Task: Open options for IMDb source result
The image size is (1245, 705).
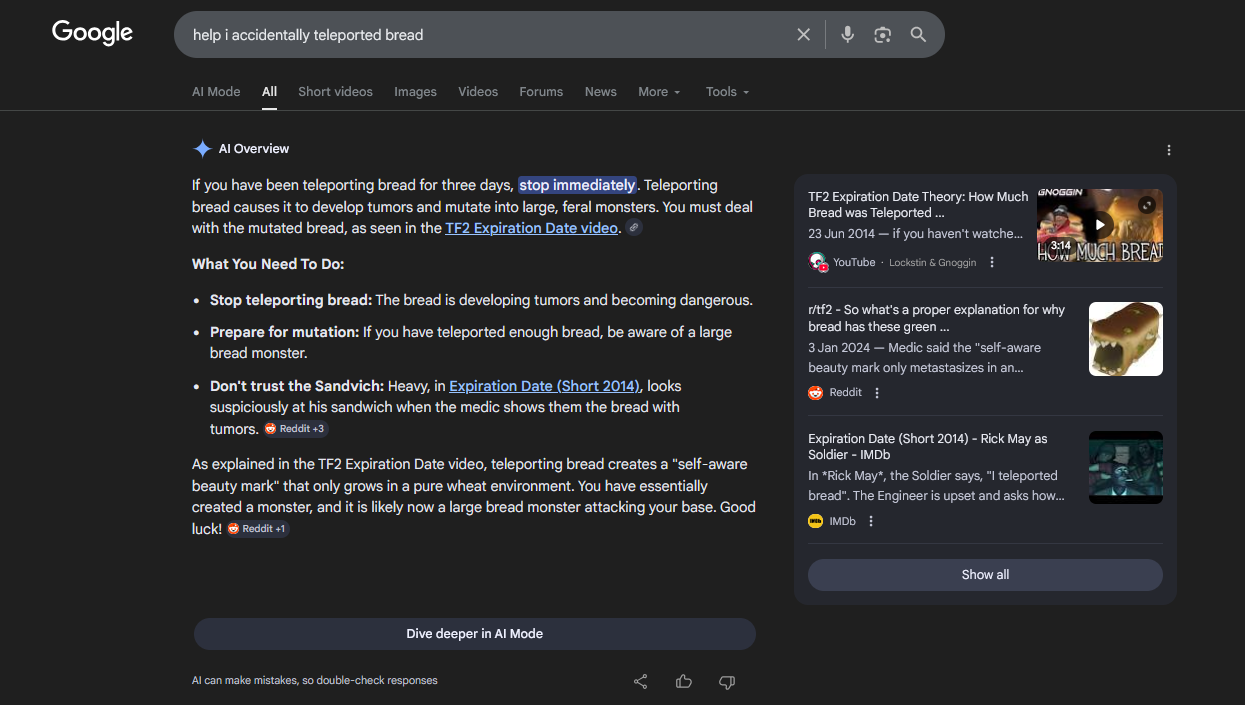Action: coord(871,521)
